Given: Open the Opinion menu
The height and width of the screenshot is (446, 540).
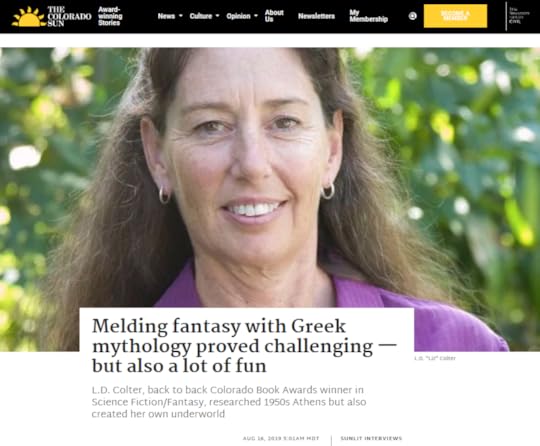Looking at the screenshot, I should [238, 16].
